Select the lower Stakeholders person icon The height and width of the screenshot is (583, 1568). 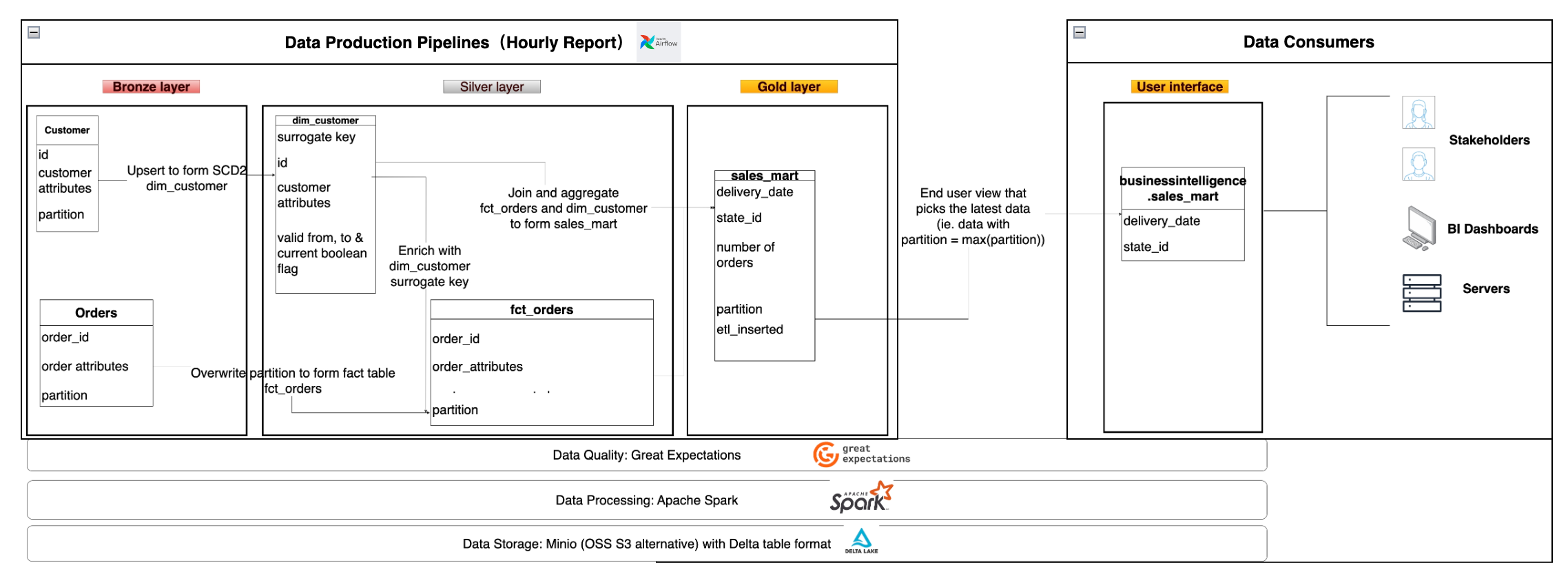point(1418,165)
